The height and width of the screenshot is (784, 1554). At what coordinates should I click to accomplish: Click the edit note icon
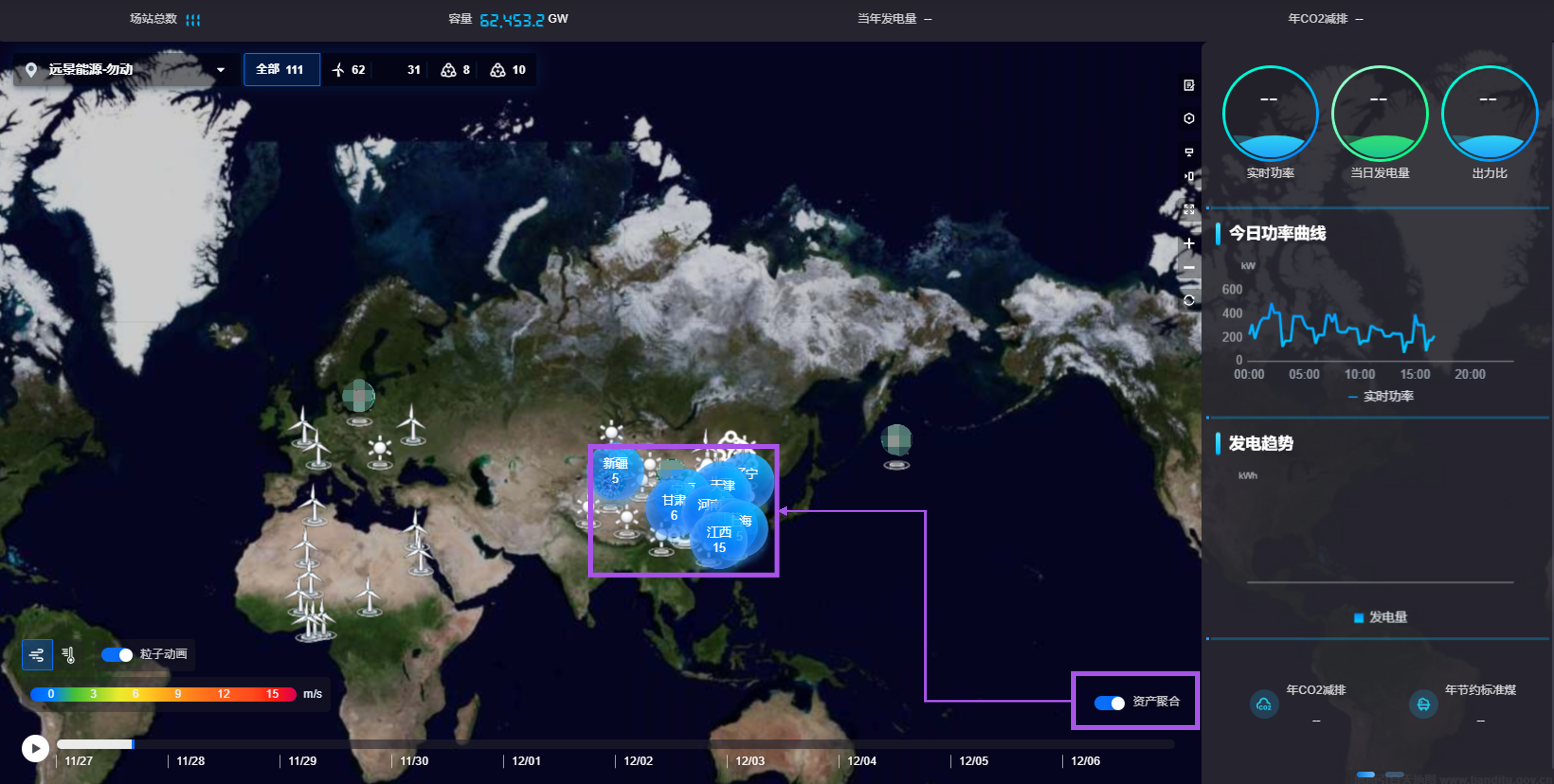(x=1188, y=85)
